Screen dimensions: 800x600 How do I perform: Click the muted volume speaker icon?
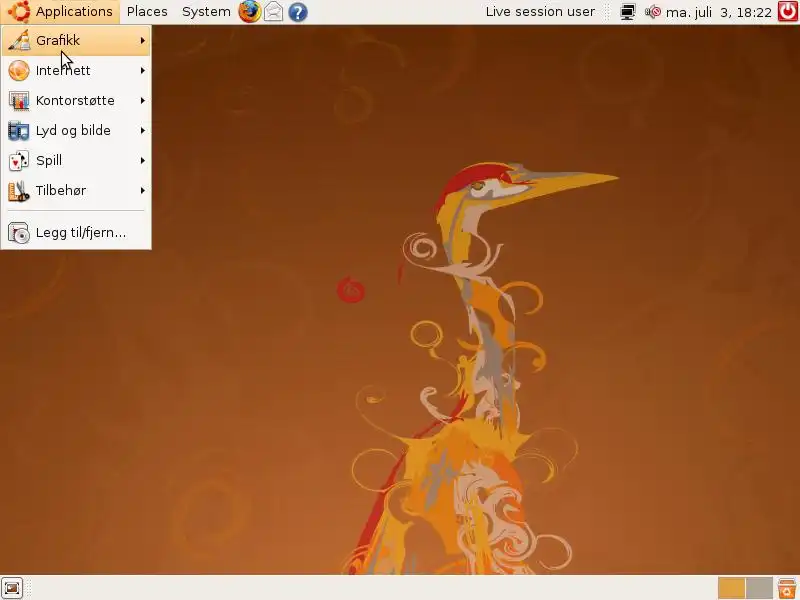653,12
